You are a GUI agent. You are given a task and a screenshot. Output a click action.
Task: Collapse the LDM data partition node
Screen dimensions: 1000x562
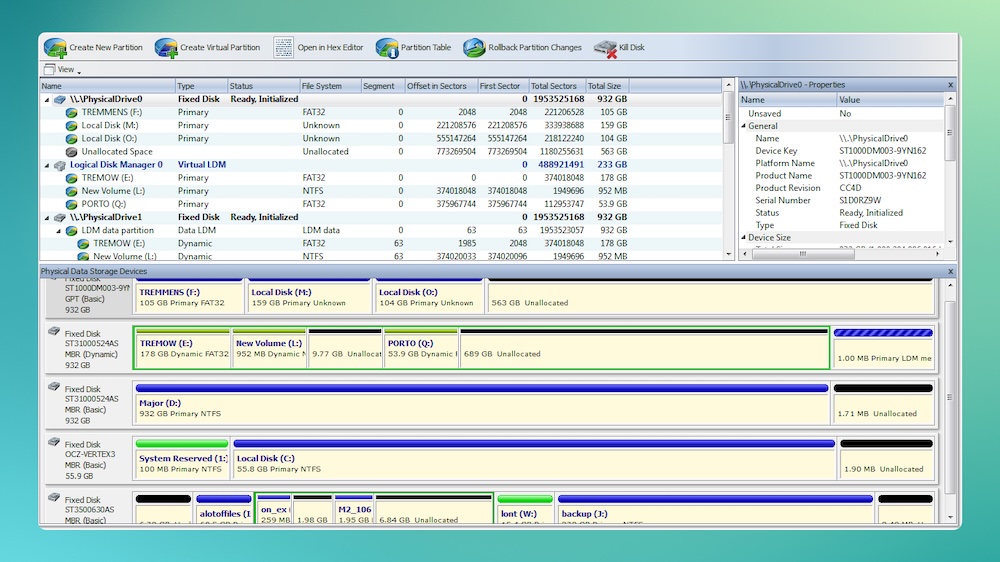(58, 230)
